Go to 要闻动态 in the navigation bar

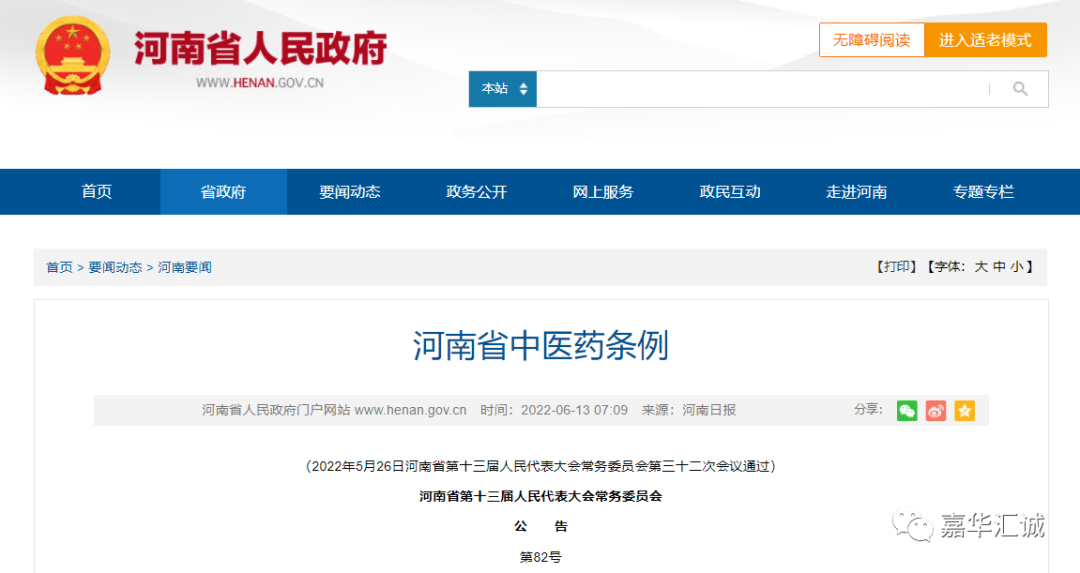(350, 192)
